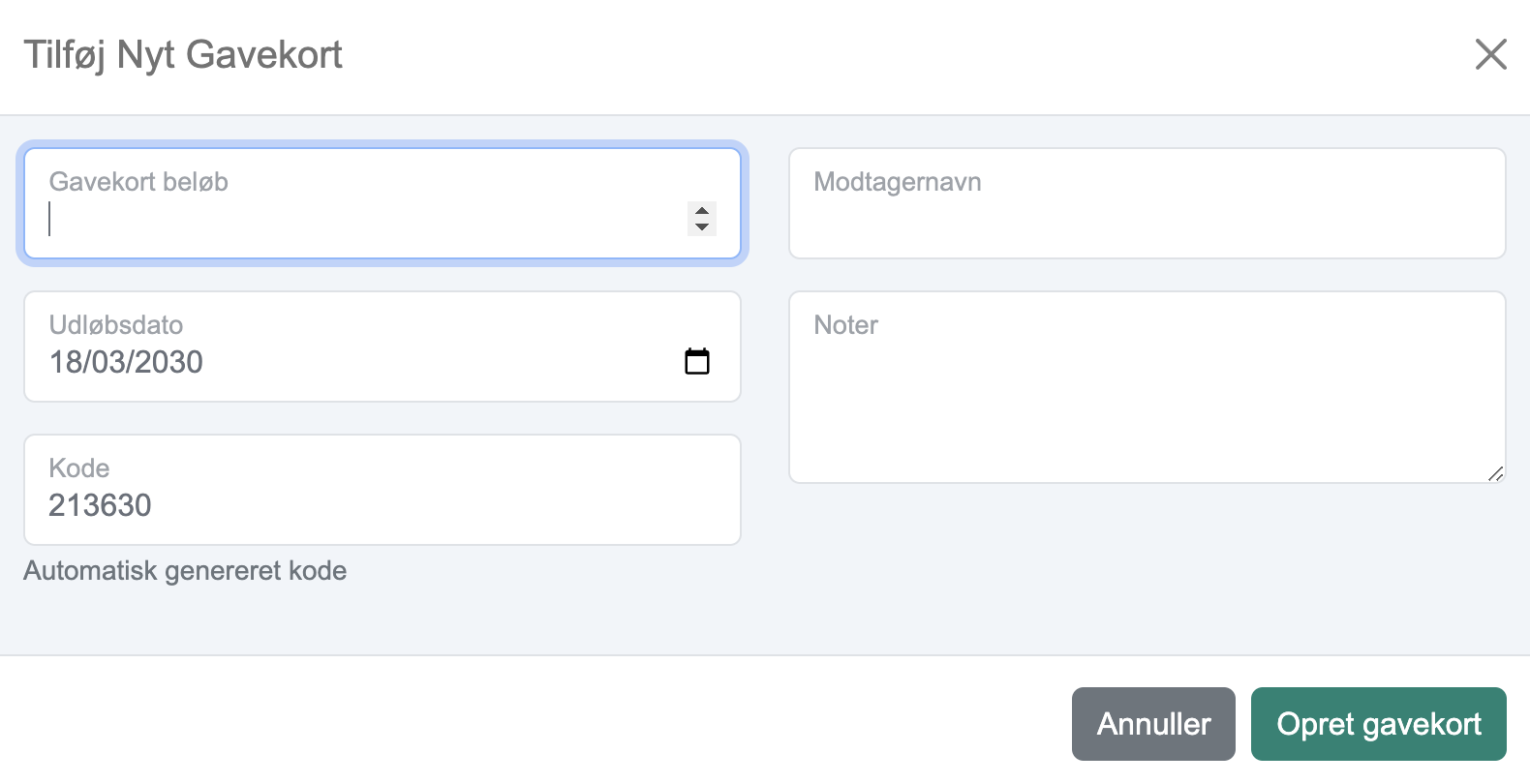The height and width of the screenshot is (784, 1530).
Task: Cancel with the Annuller button
Action: (1153, 724)
